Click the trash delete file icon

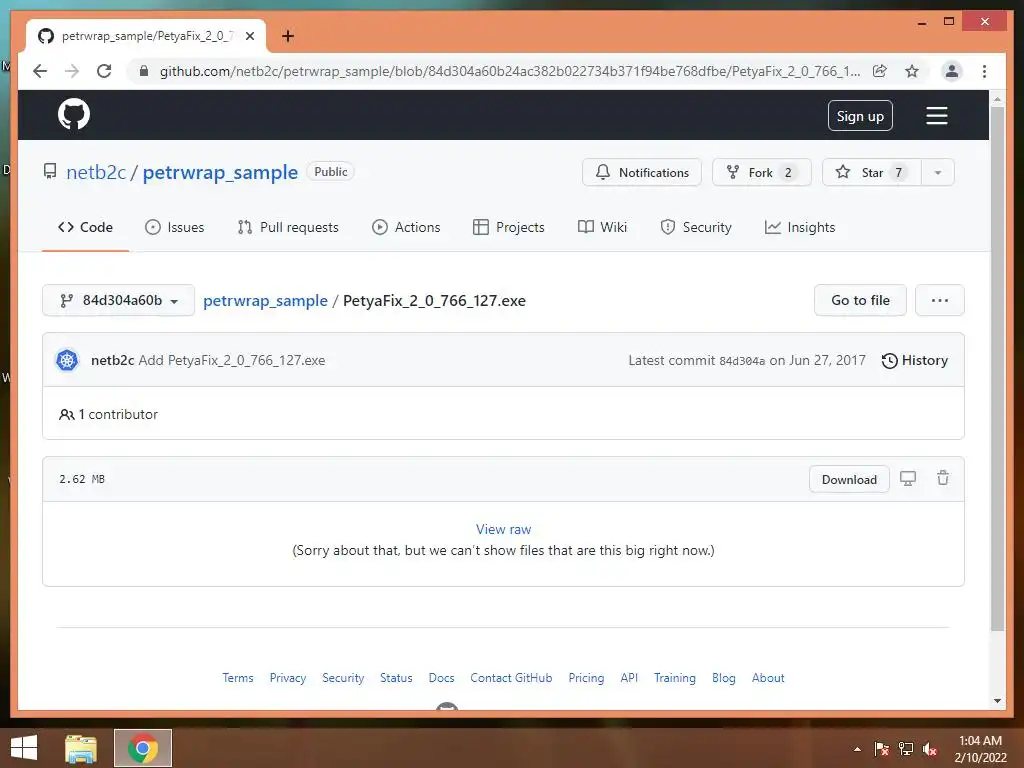(x=942, y=478)
